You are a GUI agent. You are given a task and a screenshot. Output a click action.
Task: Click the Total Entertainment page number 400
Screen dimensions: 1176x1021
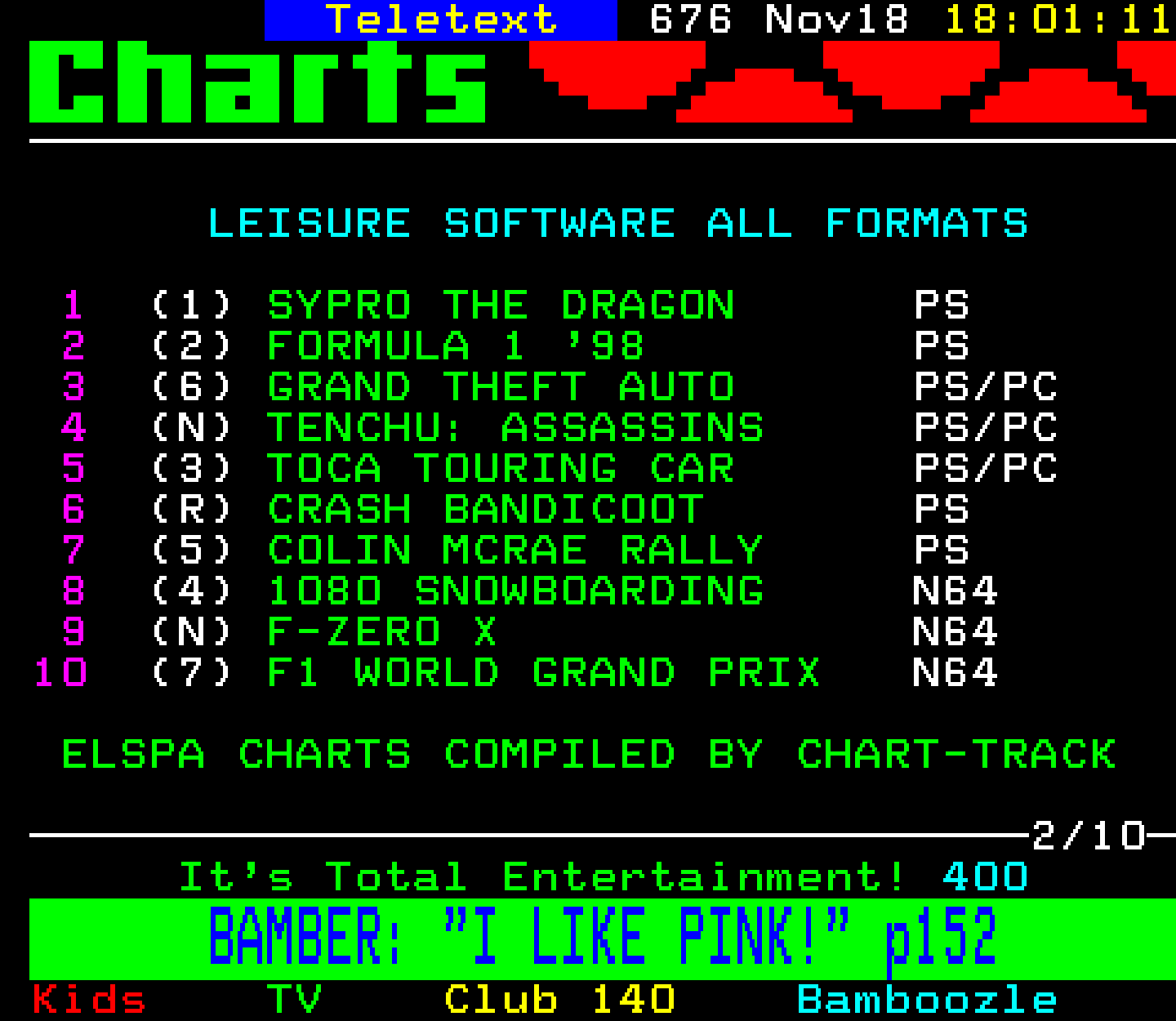pyautogui.click(x=986, y=877)
